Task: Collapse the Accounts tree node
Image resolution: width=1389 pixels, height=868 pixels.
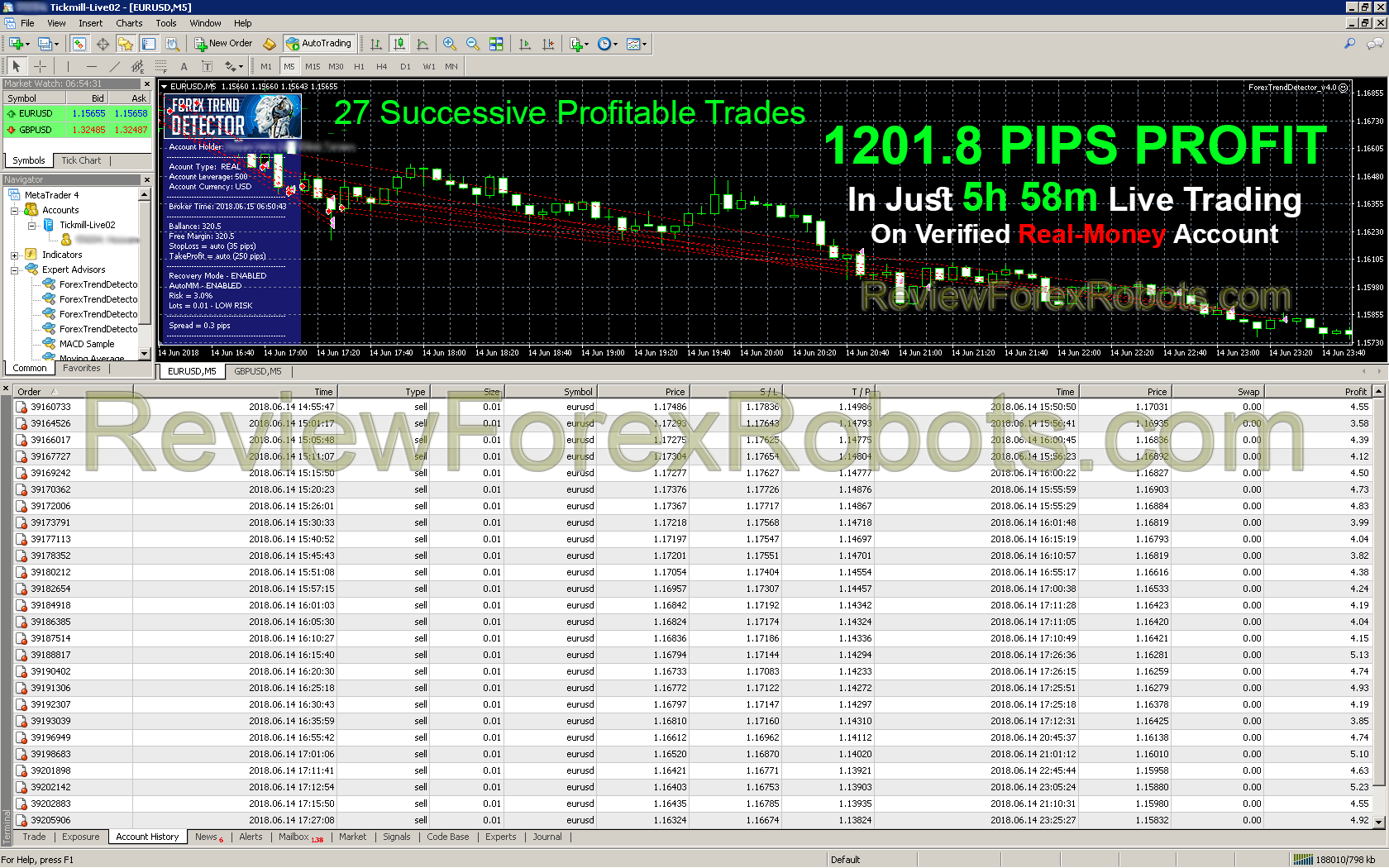Action: (x=15, y=210)
